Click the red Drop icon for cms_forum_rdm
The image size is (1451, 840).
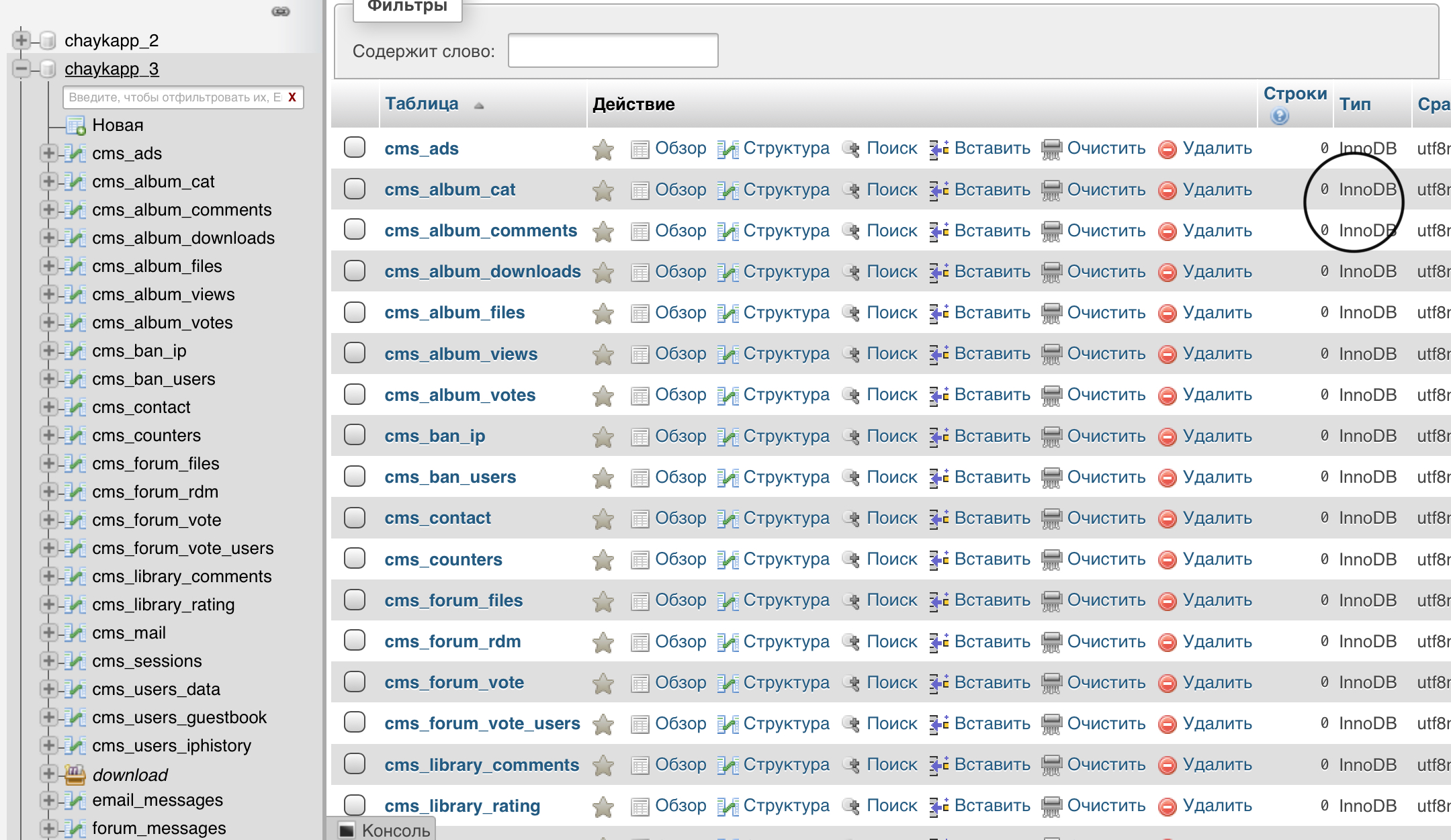tap(1168, 643)
